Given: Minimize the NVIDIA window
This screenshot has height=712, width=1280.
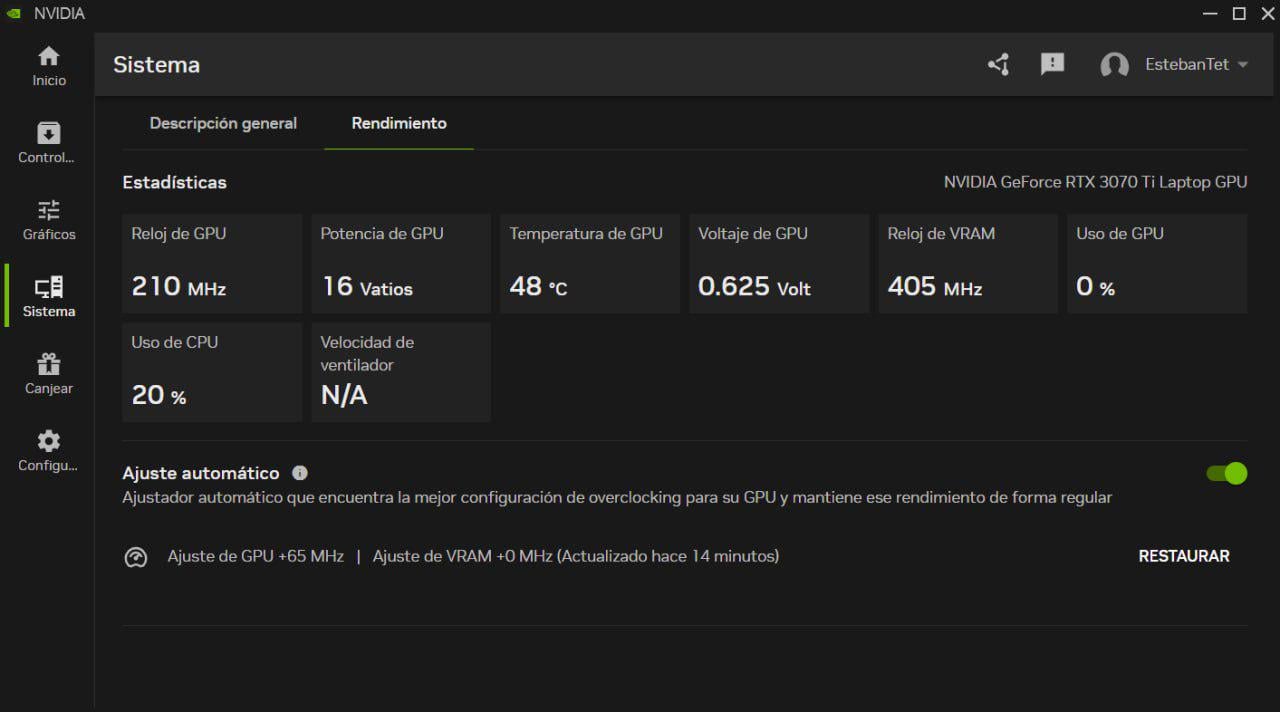Looking at the screenshot, I should coord(1210,13).
